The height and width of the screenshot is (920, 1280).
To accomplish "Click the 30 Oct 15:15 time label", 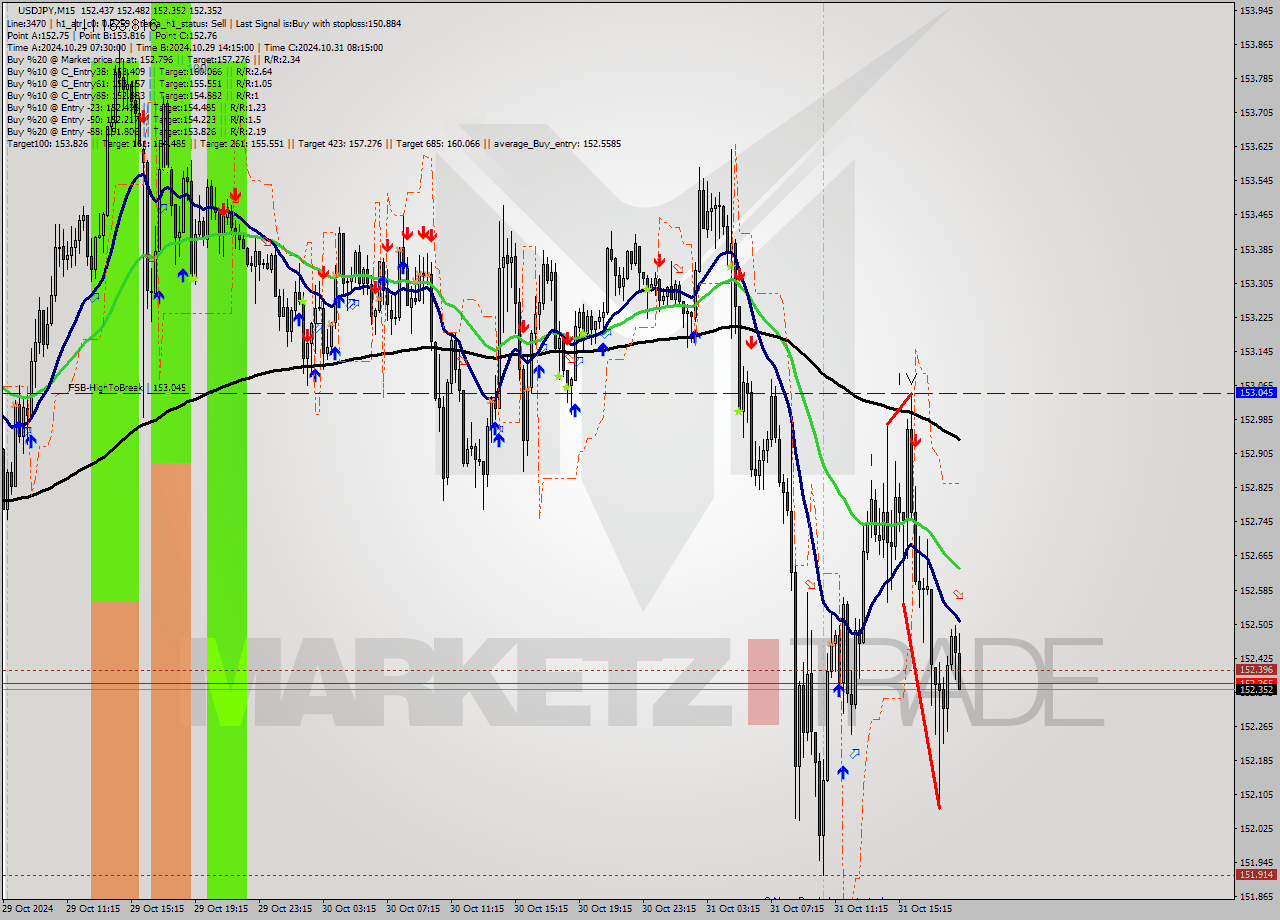I will [x=541, y=909].
